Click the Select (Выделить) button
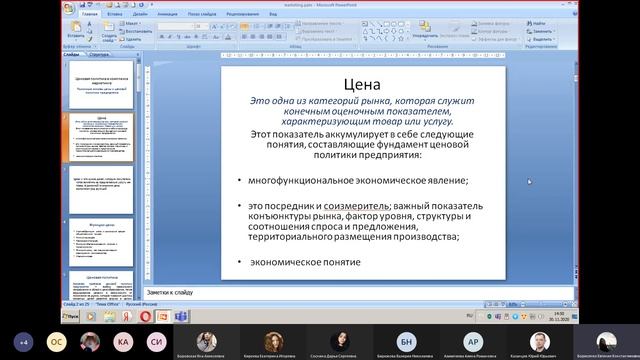The image size is (640, 360). tap(540, 39)
